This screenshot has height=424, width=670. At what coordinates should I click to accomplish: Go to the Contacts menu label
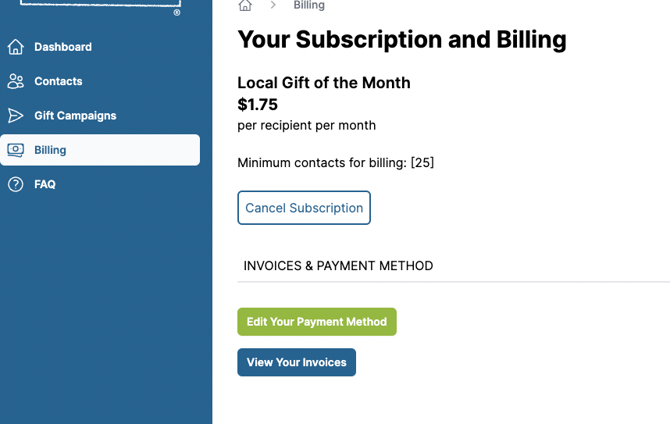click(x=58, y=81)
